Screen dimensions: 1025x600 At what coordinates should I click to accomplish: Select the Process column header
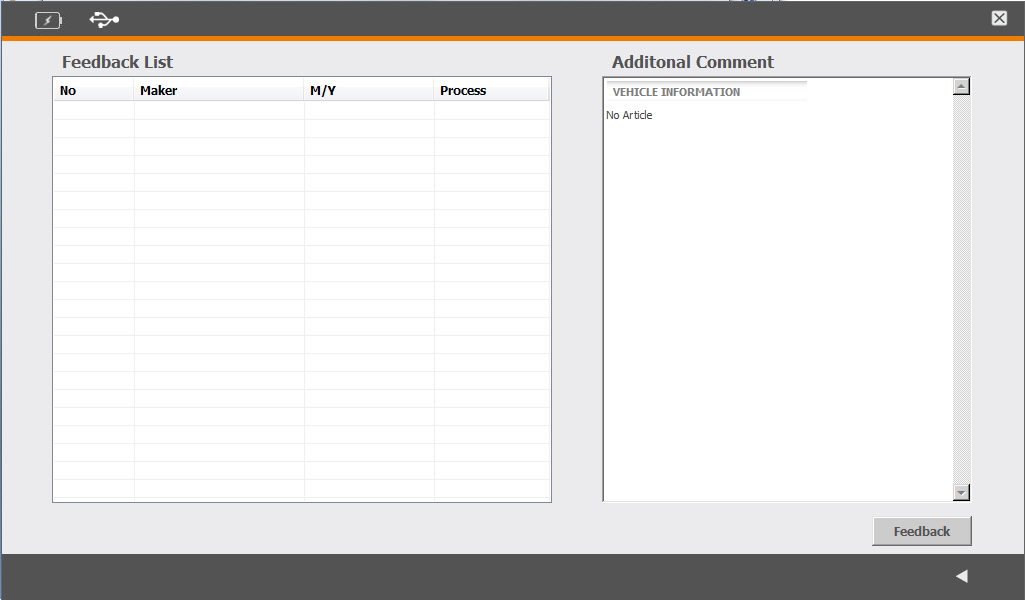[x=491, y=91]
